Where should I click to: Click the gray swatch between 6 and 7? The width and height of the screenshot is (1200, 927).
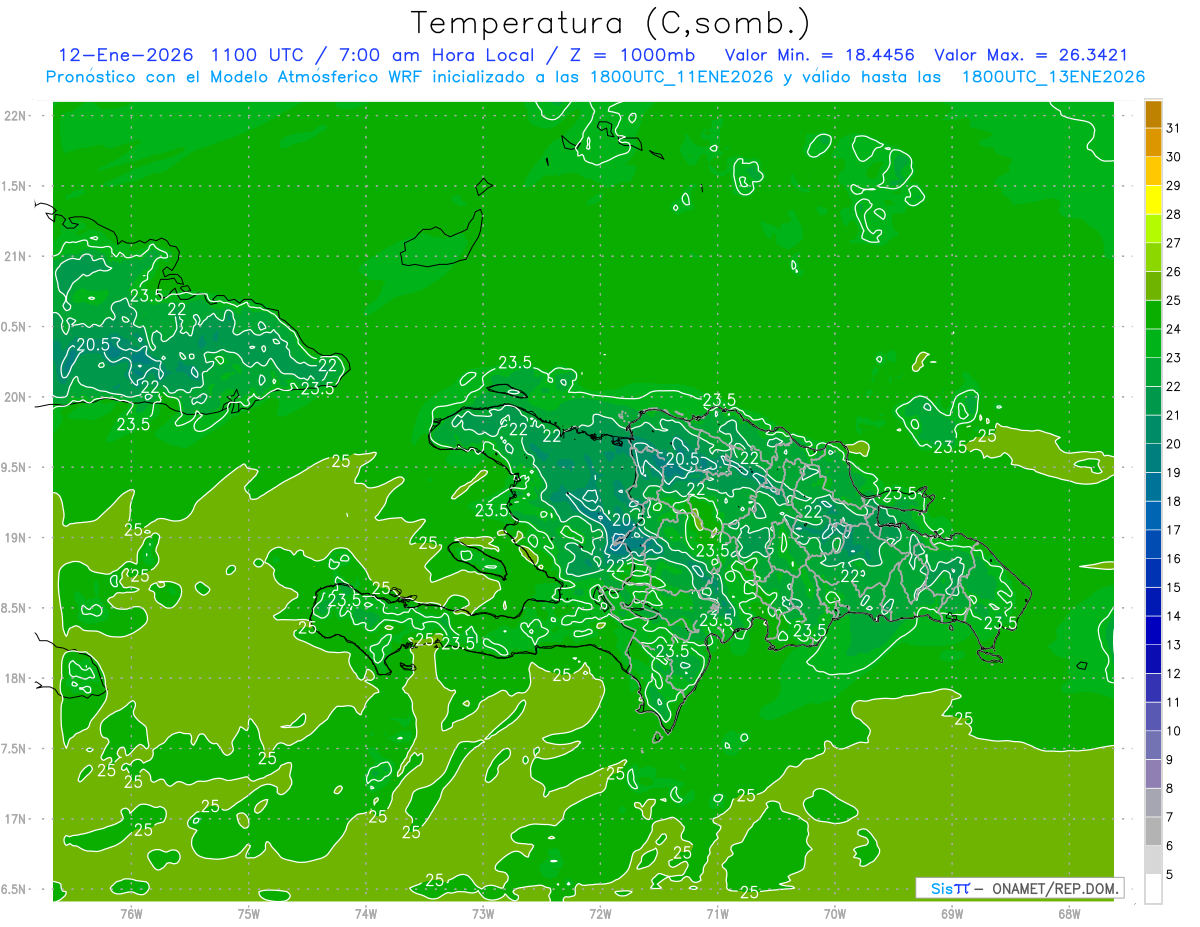(1153, 831)
